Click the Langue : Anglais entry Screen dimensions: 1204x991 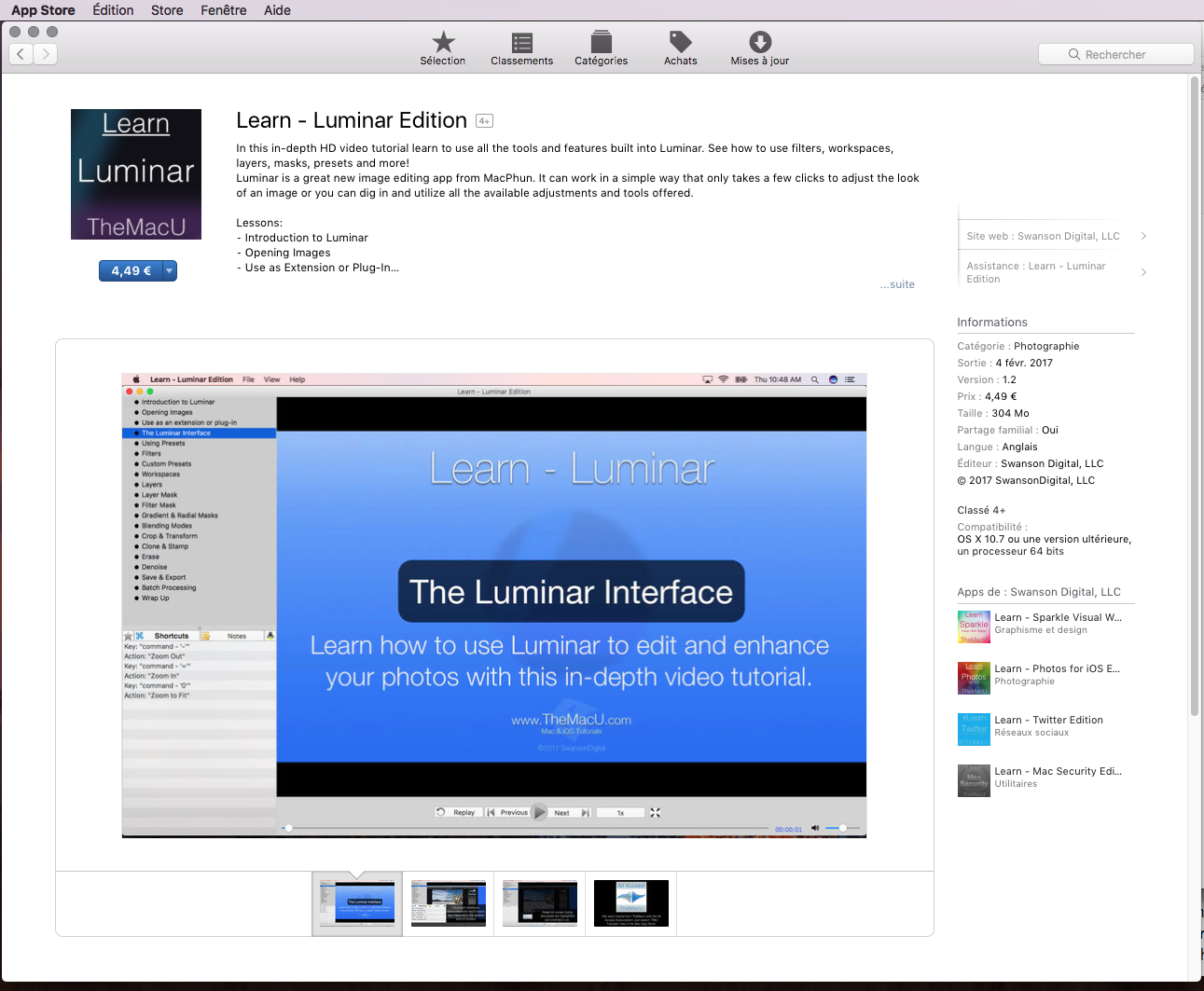click(997, 447)
